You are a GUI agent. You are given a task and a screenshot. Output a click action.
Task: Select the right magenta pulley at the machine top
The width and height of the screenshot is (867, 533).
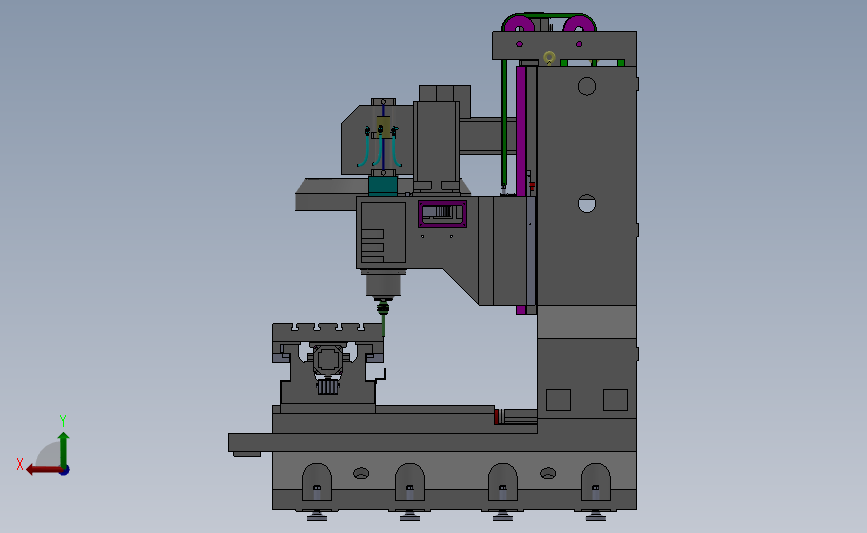point(579,24)
